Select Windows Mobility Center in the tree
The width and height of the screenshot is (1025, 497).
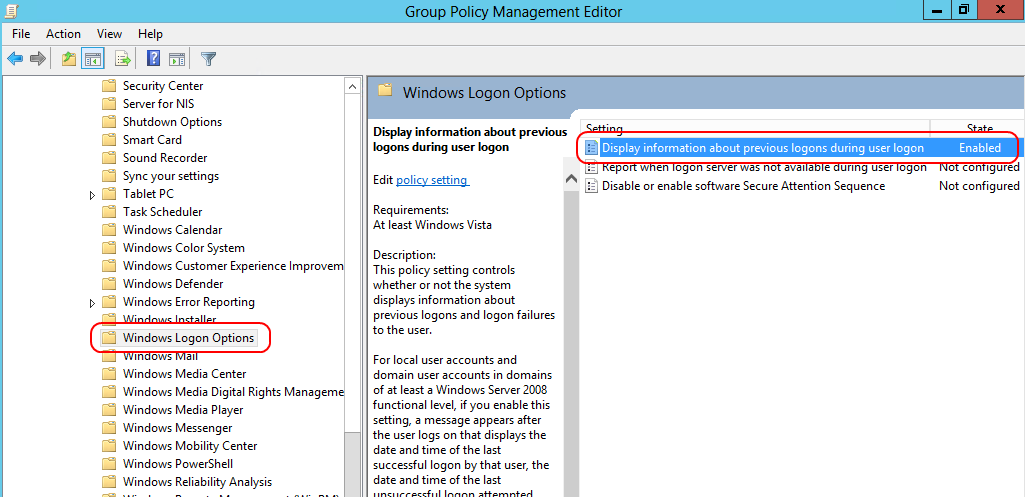click(x=190, y=446)
